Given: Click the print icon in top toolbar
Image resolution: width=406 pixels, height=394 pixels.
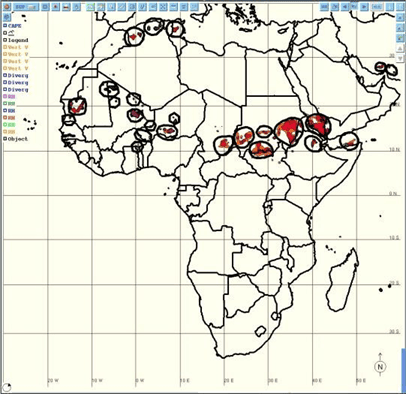Looking at the screenshot, I should (66, 7).
